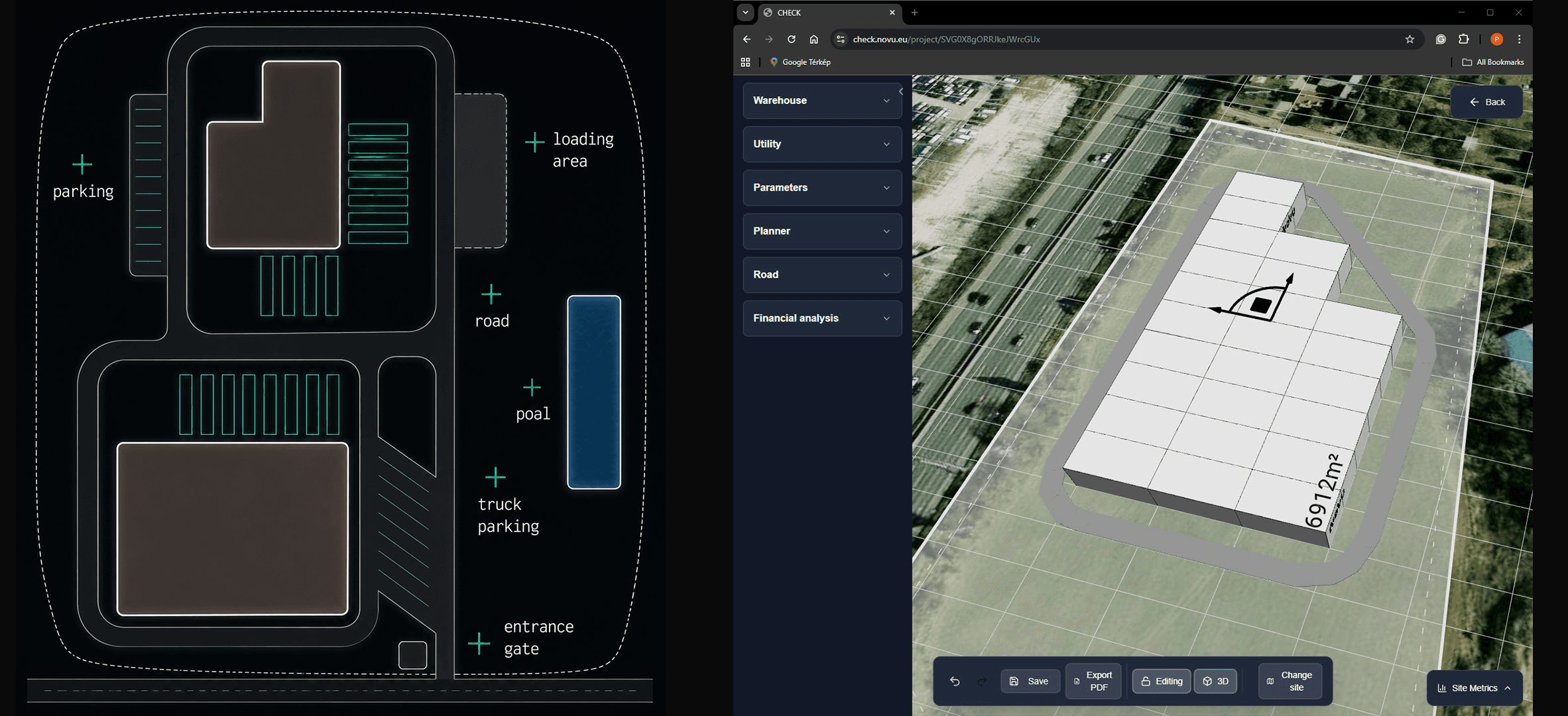1568x716 pixels.
Task: Click the redo arrow icon
Action: click(982, 681)
